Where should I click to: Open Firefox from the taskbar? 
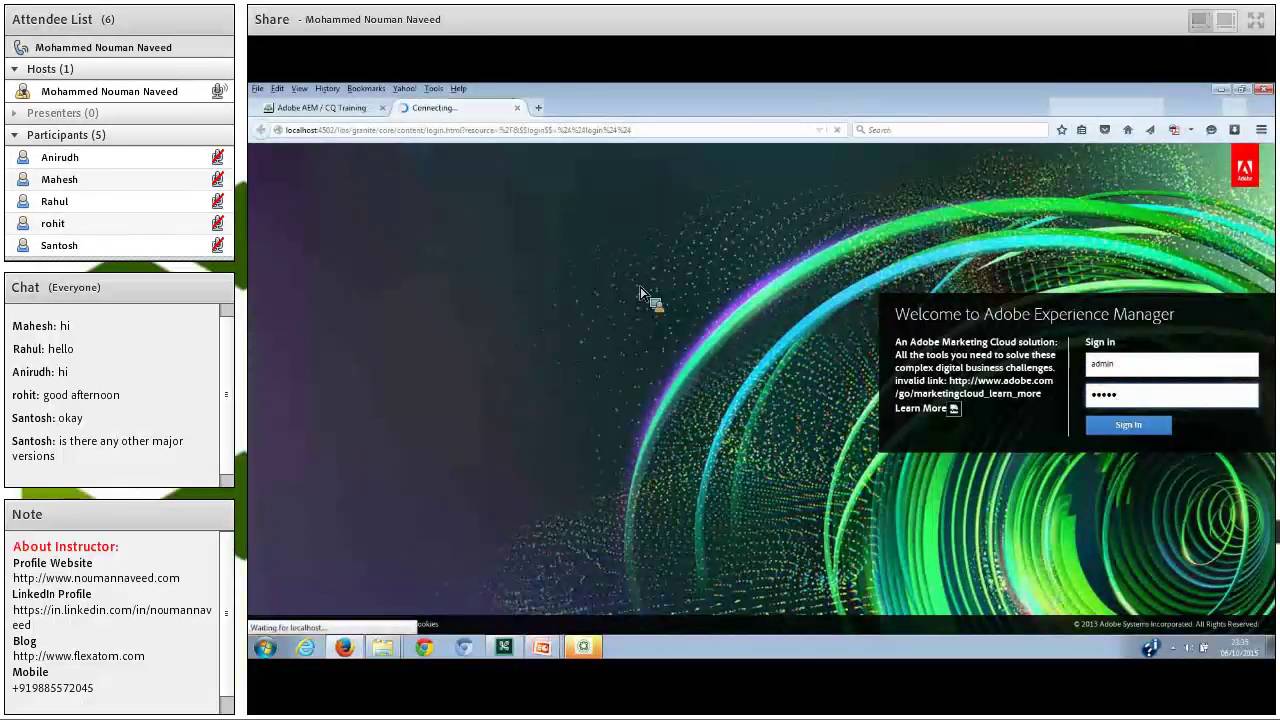click(344, 647)
